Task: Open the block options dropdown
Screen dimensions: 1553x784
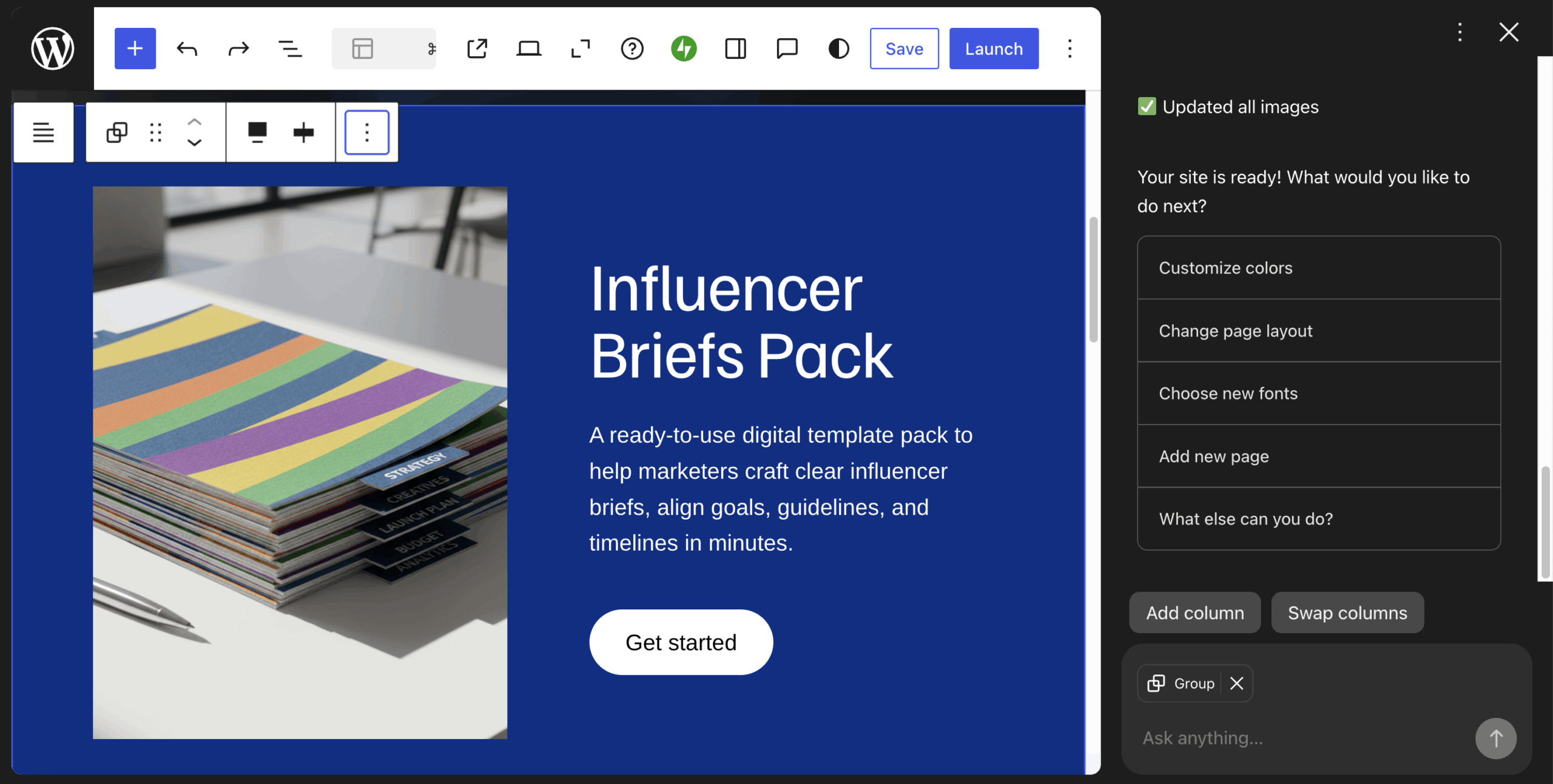Action: 366,132
